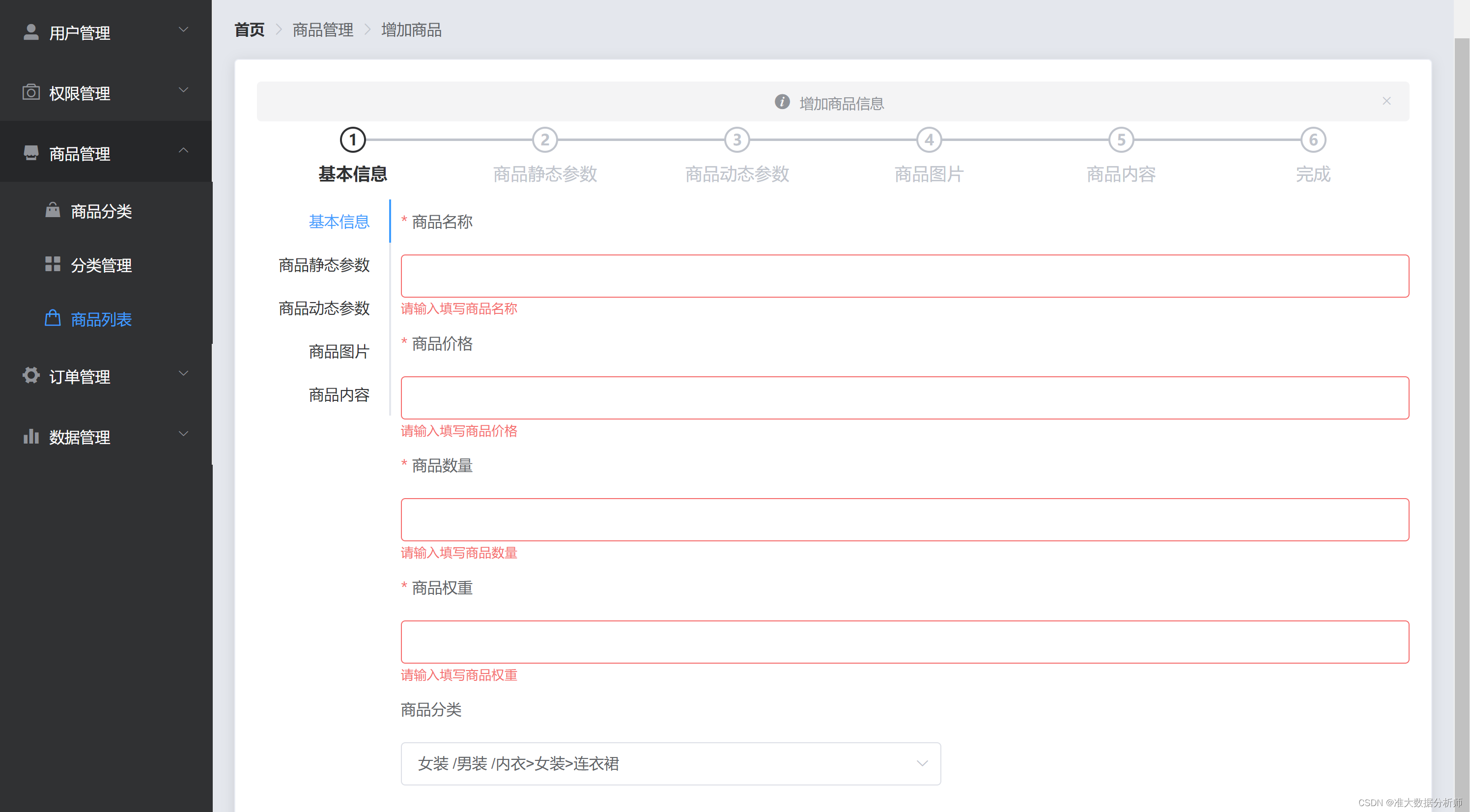The height and width of the screenshot is (812, 1470).
Task: Click the 商品内容 step title
Action: 1121,173
